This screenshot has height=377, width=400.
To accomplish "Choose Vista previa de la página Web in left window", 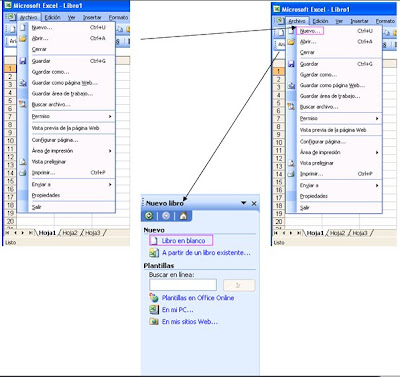I will (x=65, y=128).
